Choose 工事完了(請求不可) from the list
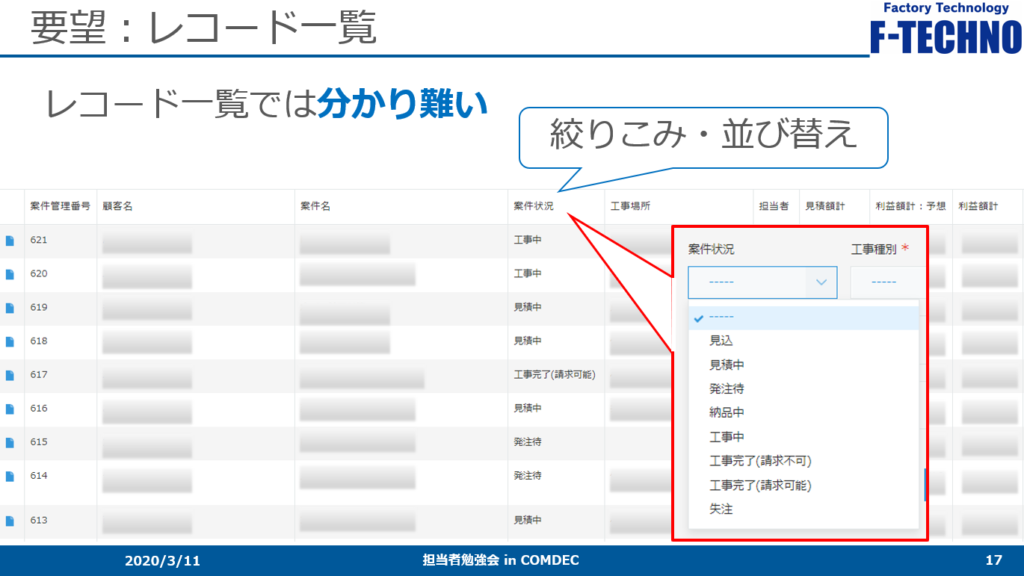The width and height of the screenshot is (1024, 576). point(760,461)
